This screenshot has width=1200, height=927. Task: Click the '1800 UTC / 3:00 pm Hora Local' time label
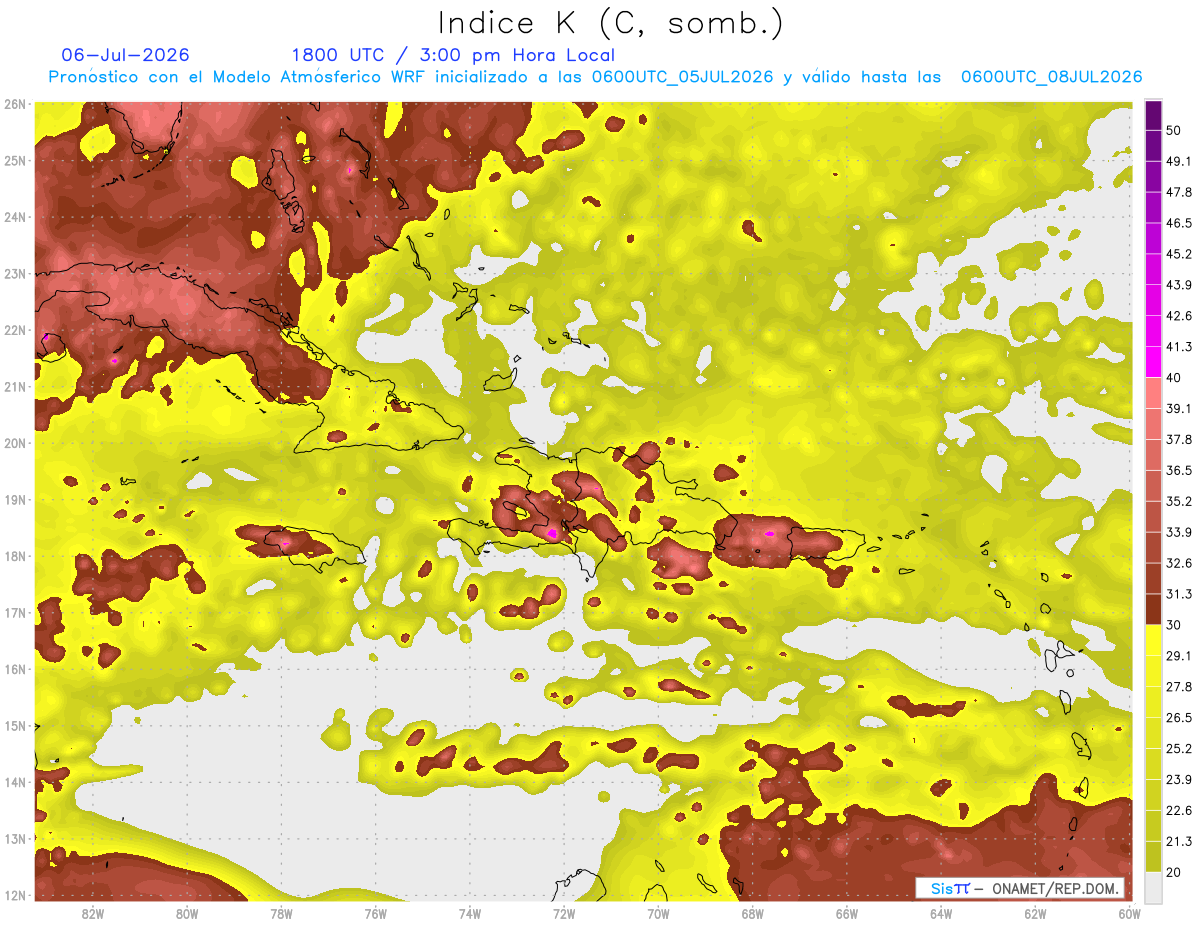click(453, 55)
